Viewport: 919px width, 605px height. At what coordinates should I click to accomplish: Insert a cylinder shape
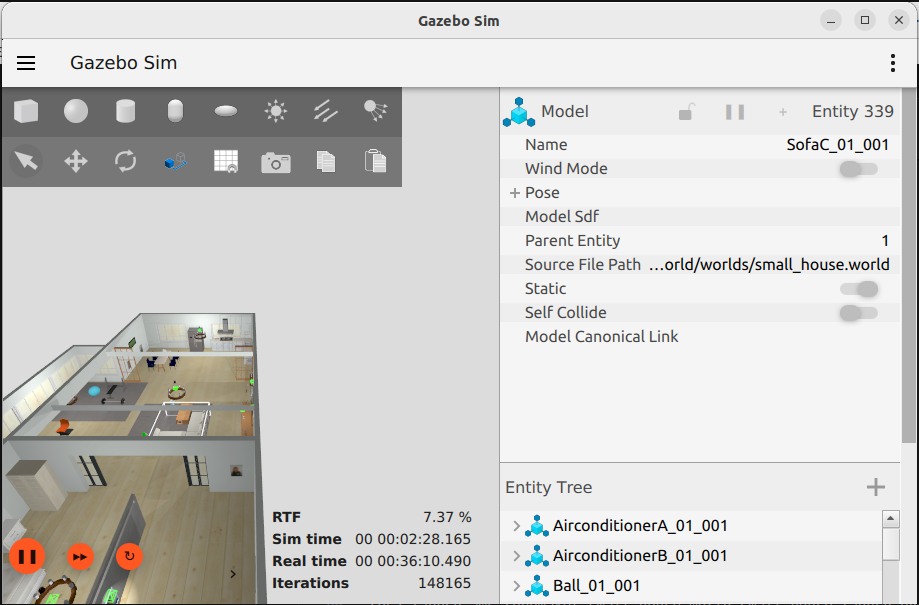click(126, 111)
